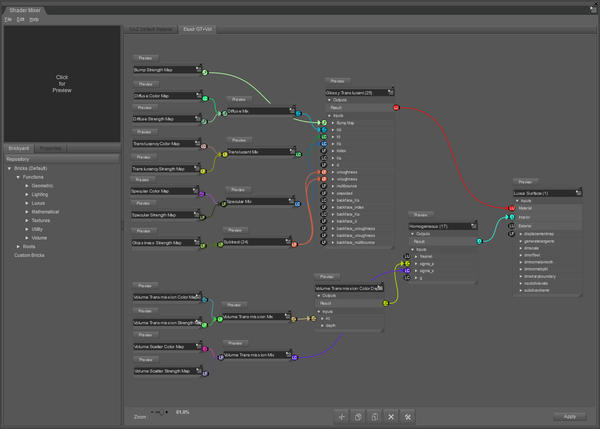Screen dimensions: 600x429
Task: Collapse the Functions tree node
Action: (18, 177)
